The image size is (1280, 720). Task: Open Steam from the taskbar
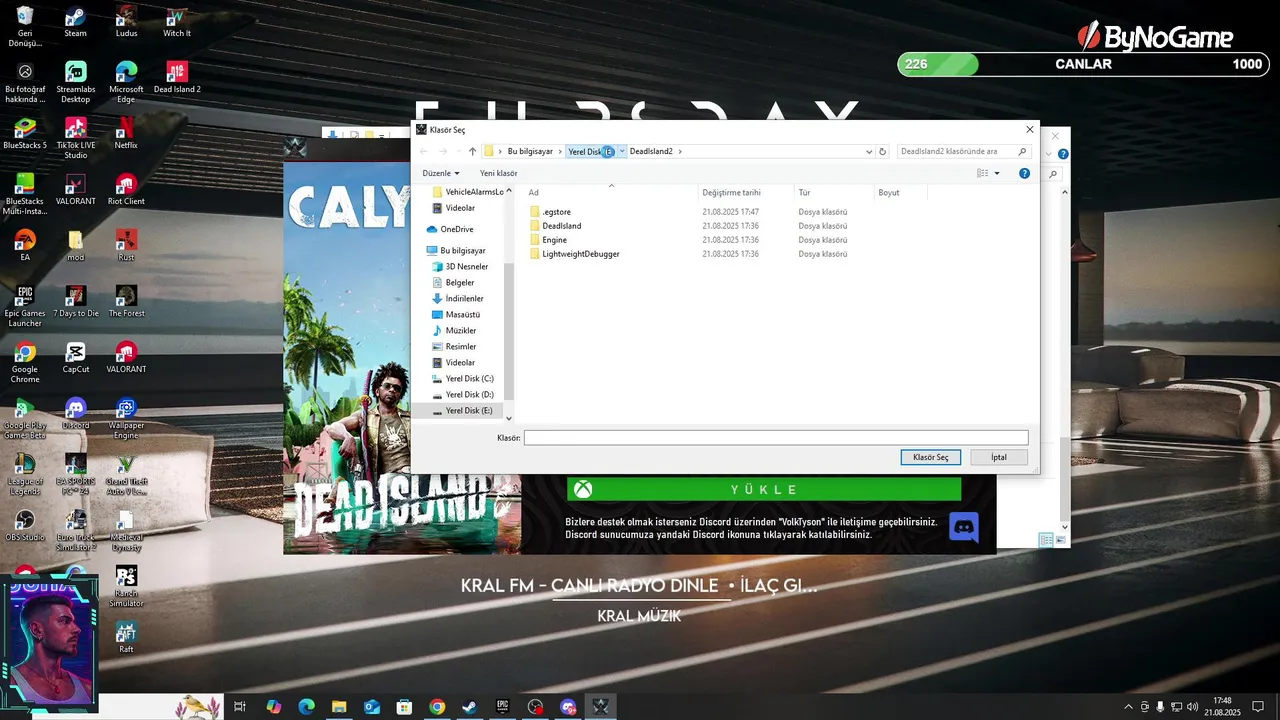[x=469, y=706]
